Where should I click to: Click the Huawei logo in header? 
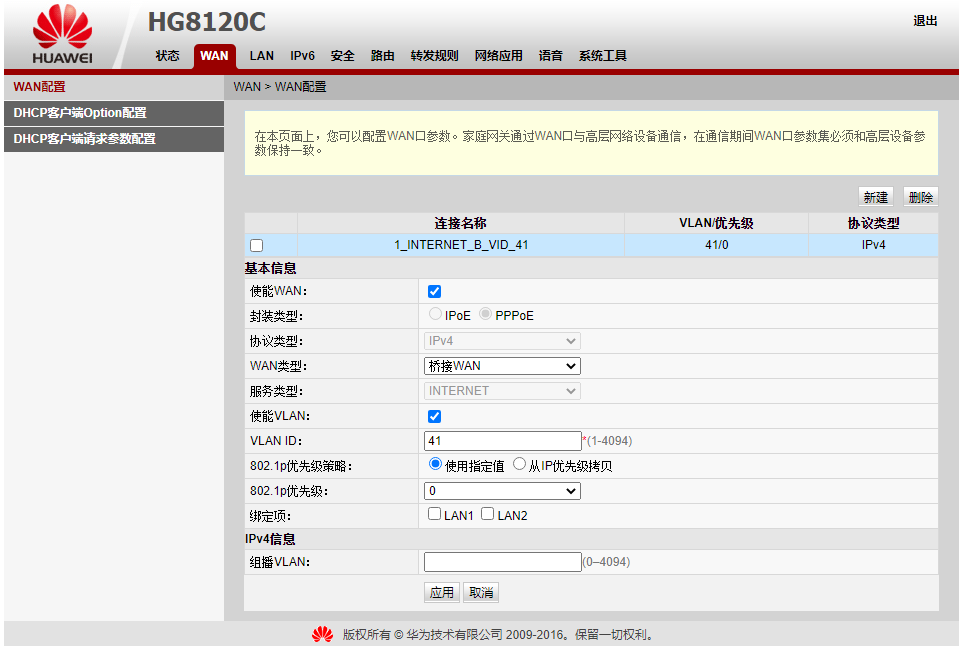coord(62,35)
